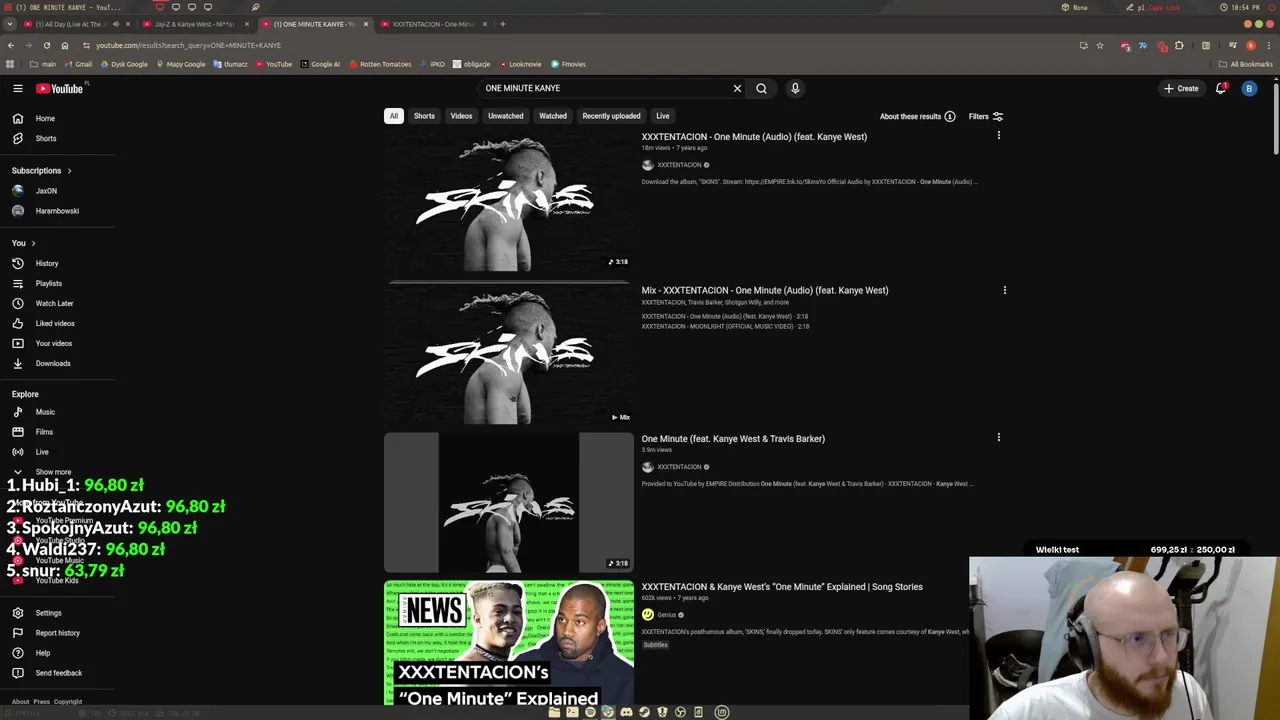The height and width of the screenshot is (720, 1280).
Task: Open the About these results info icon
Action: click(x=950, y=116)
